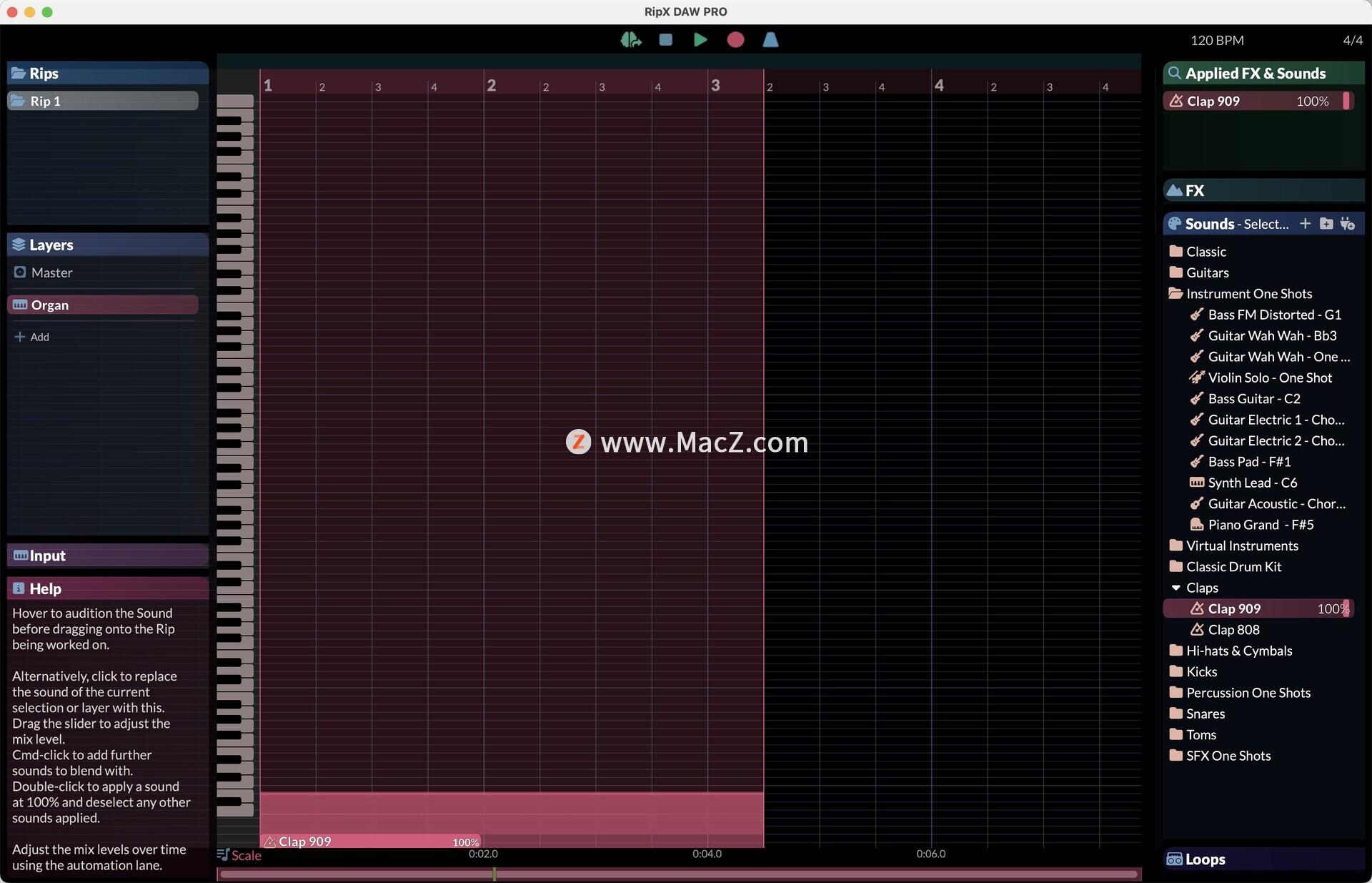This screenshot has width=1372, height=883.
Task: Stop playback with the square button
Action: coord(665,40)
